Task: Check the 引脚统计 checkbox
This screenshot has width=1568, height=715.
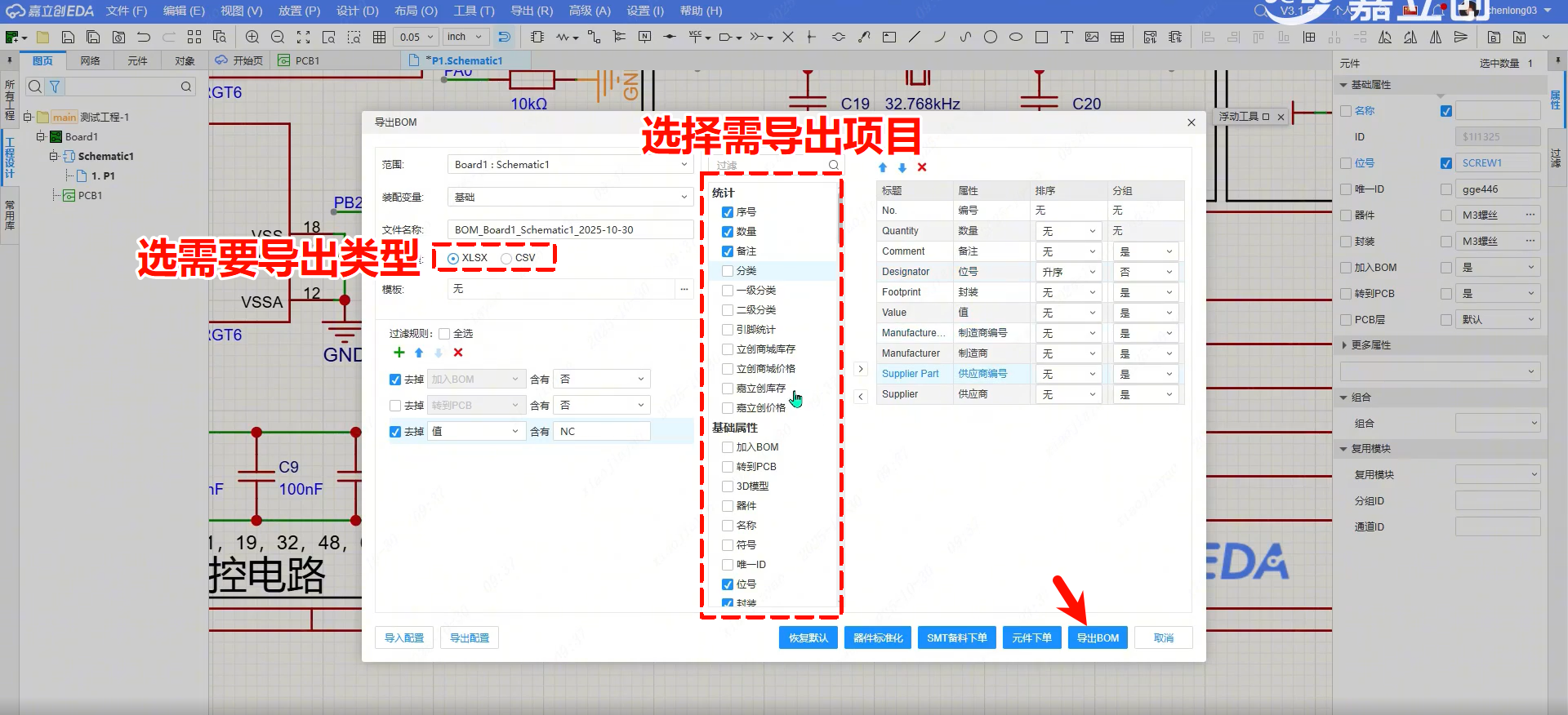Action: [728, 330]
